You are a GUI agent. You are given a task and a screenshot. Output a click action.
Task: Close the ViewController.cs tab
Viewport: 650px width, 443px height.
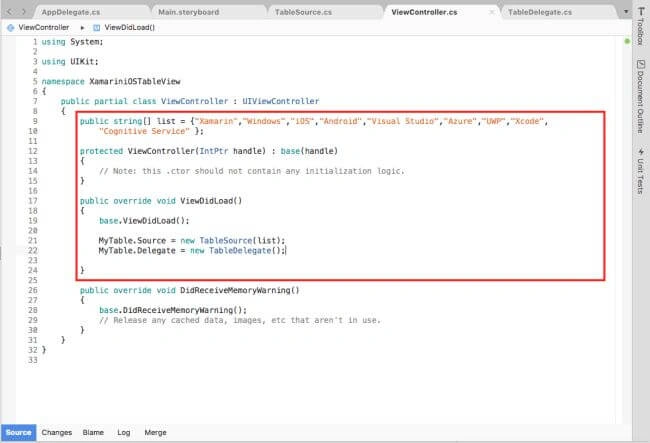click(492, 12)
